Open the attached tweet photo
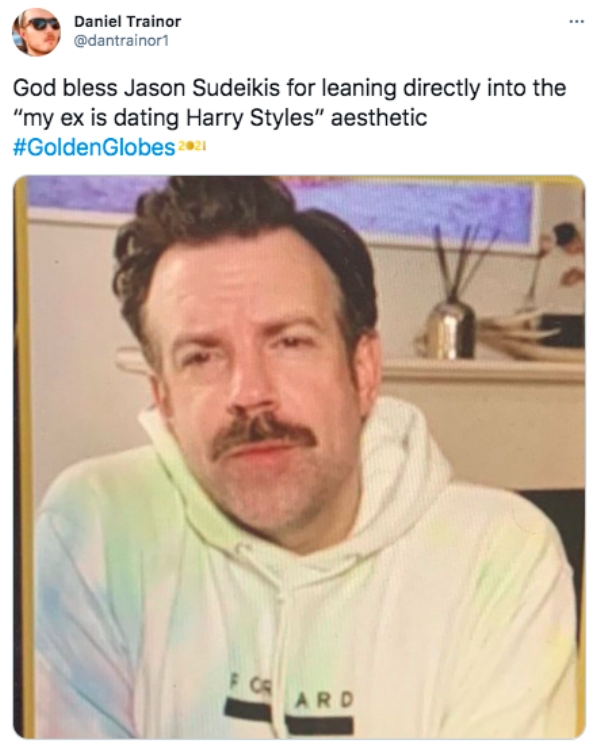The image size is (600, 751). (x=299, y=457)
